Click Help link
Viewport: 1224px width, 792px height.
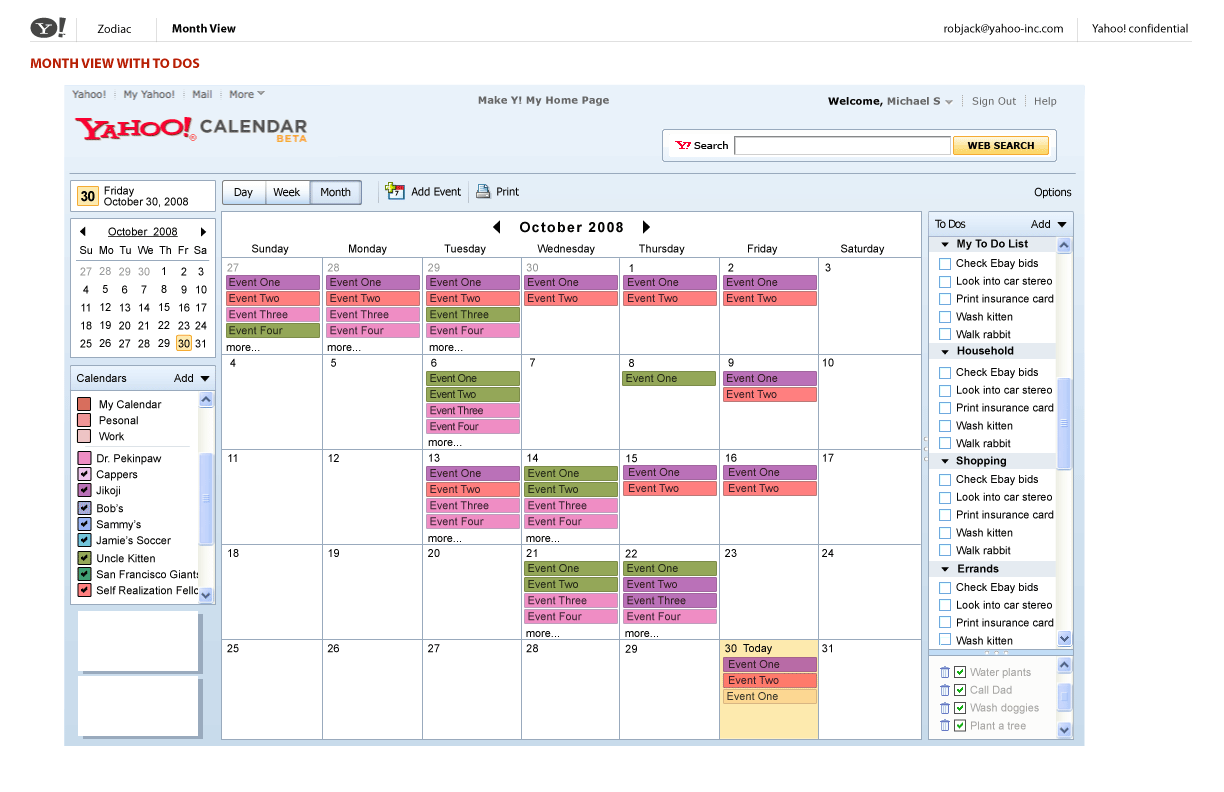1045,101
